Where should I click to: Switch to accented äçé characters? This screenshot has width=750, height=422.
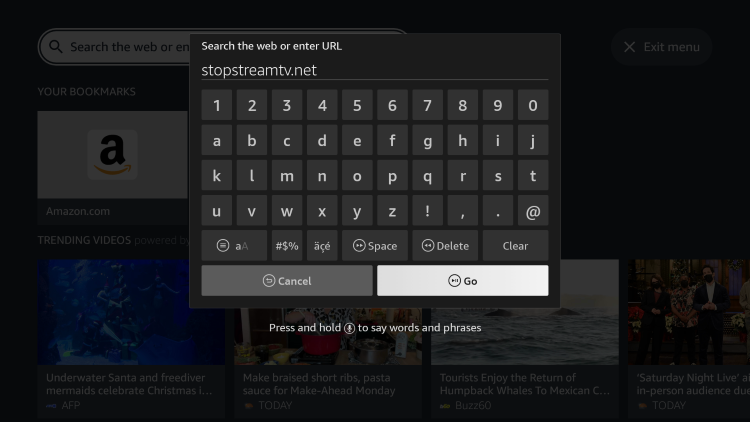(322, 245)
